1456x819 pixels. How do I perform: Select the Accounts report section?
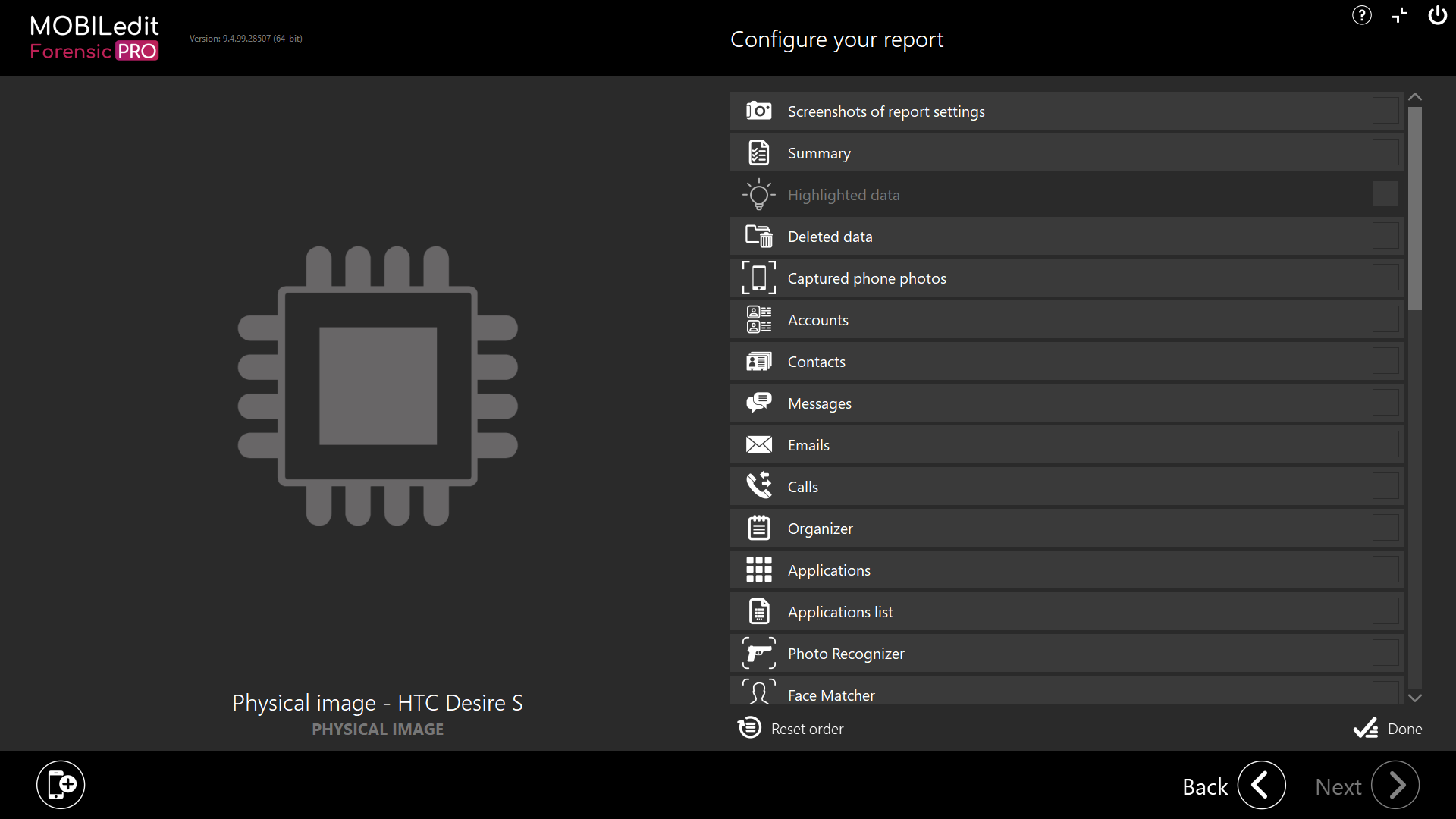pyautogui.click(x=1065, y=319)
